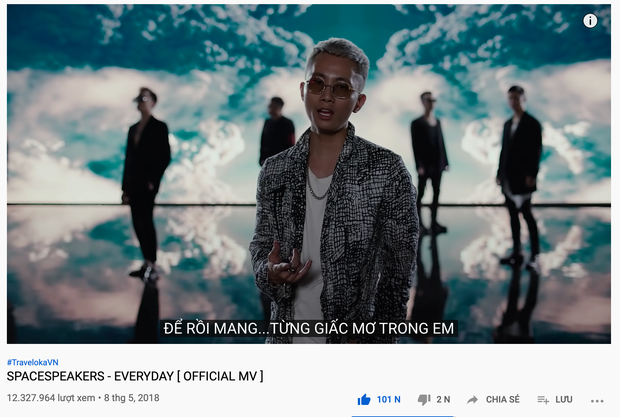Image resolution: width=620 pixels, height=417 pixels.
Task: Select the LƯU save label
Action: click(x=564, y=399)
